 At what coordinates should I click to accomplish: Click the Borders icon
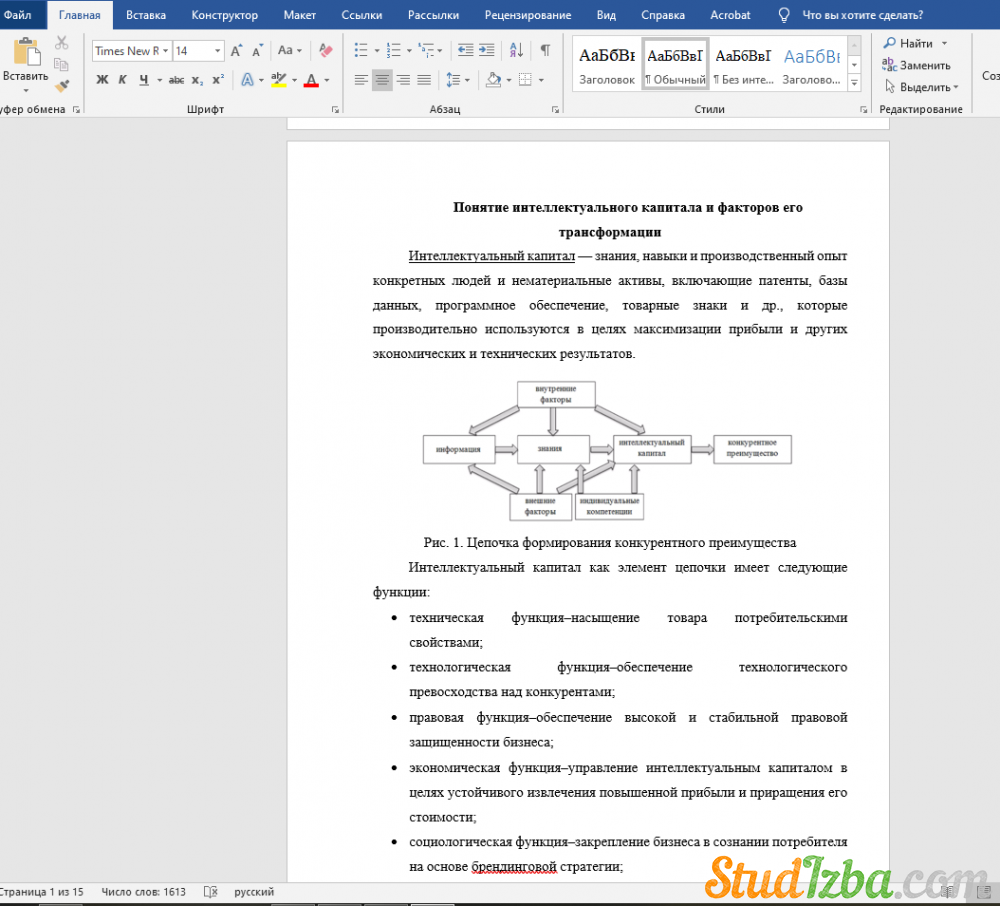point(526,80)
